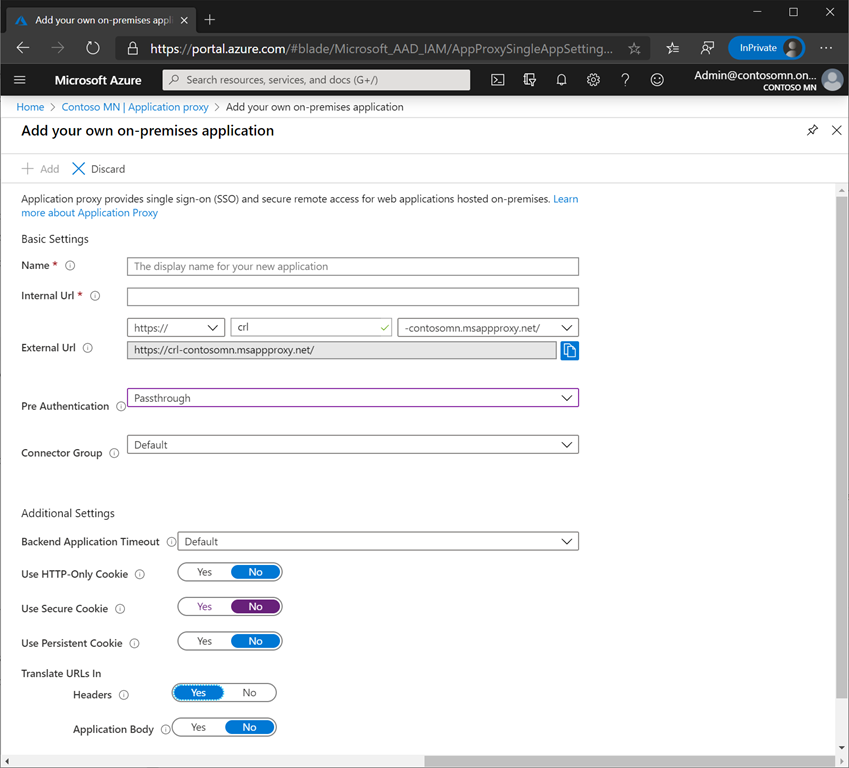The image size is (849, 768).
Task: Expand the Pre Authentication dropdown
Action: pos(352,398)
